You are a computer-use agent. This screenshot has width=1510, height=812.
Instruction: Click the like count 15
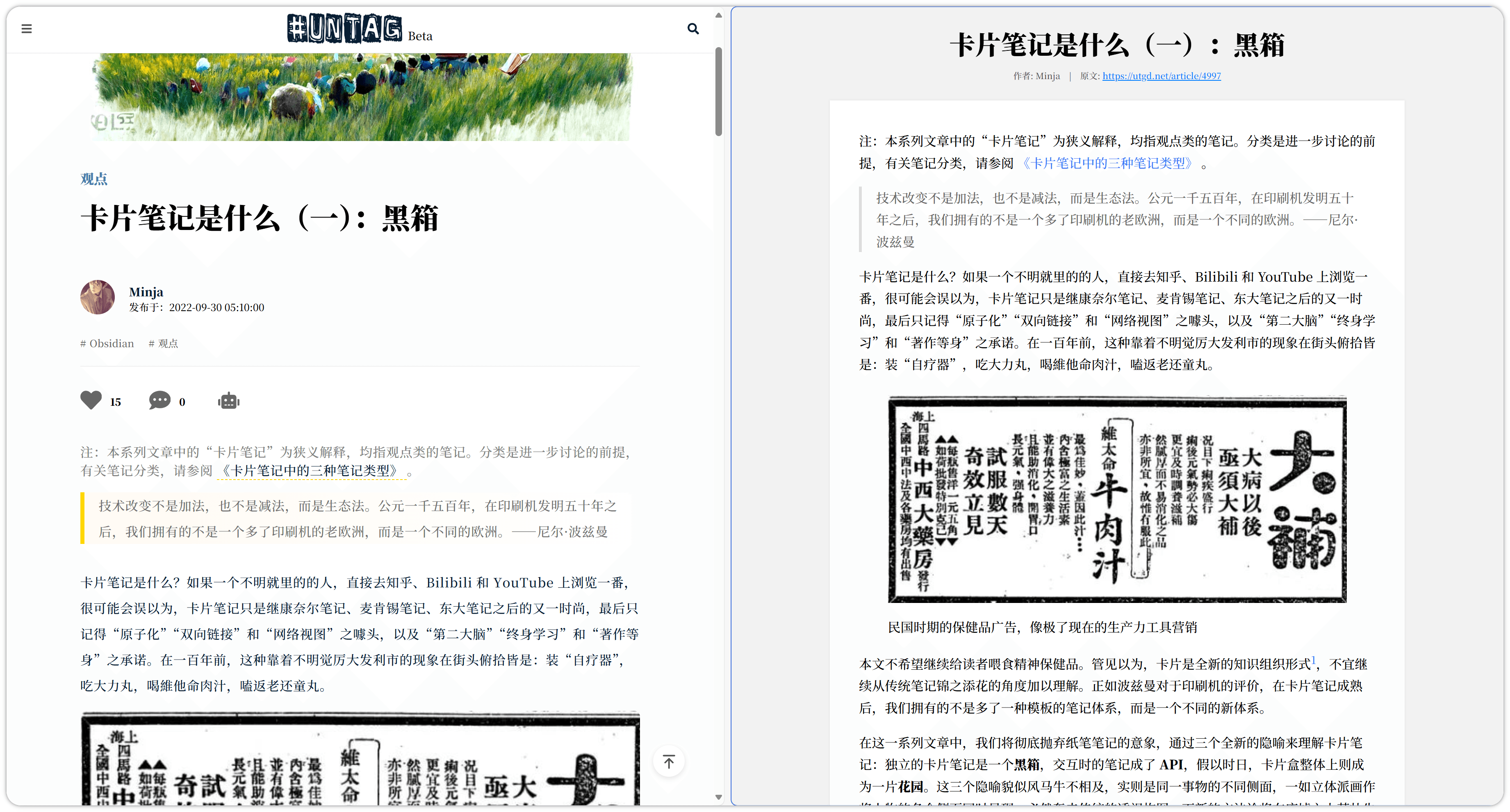point(116,402)
